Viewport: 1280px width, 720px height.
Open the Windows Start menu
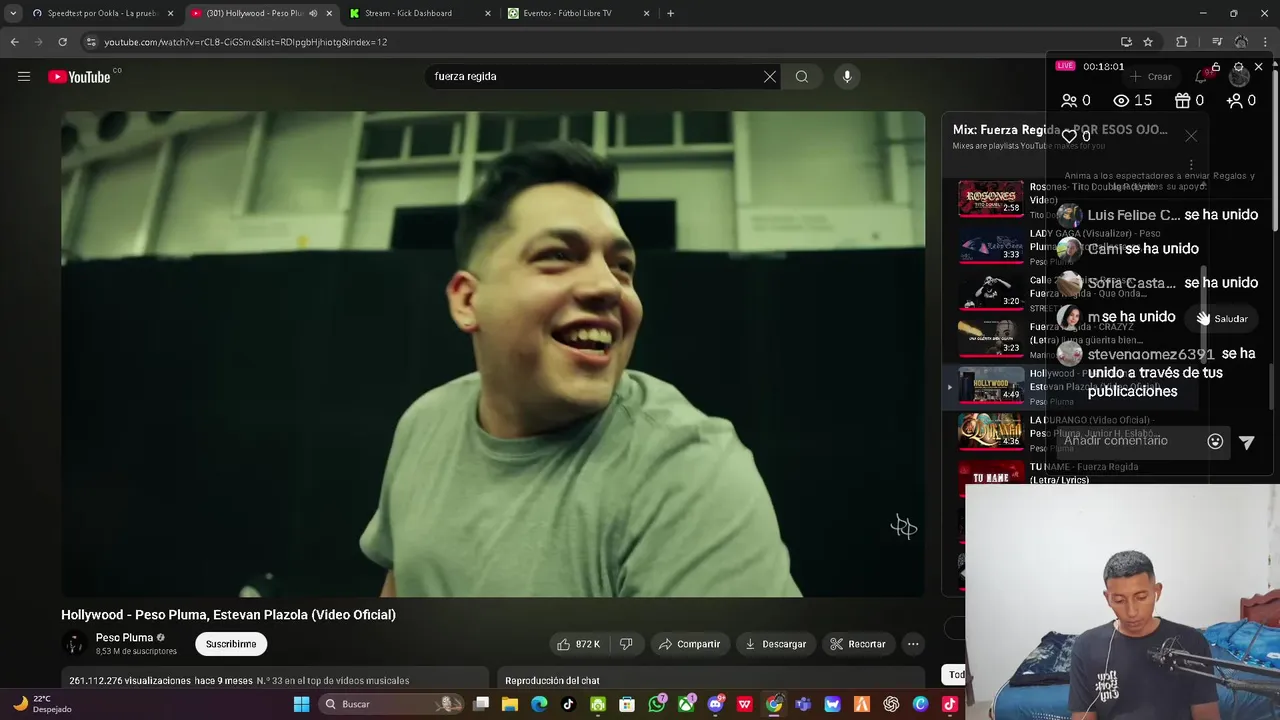[x=301, y=704]
